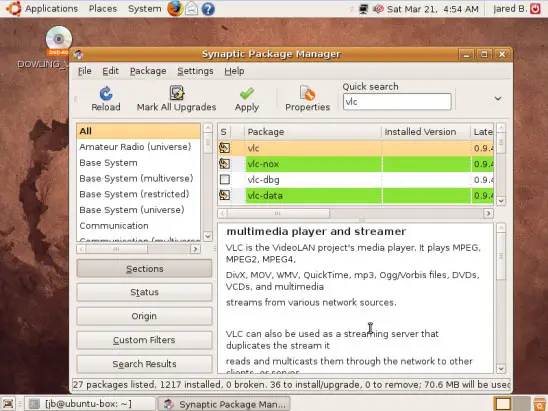Image resolution: width=548 pixels, height=411 pixels.
Task: Click in the Quick search field
Action: [x=397, y=102]
